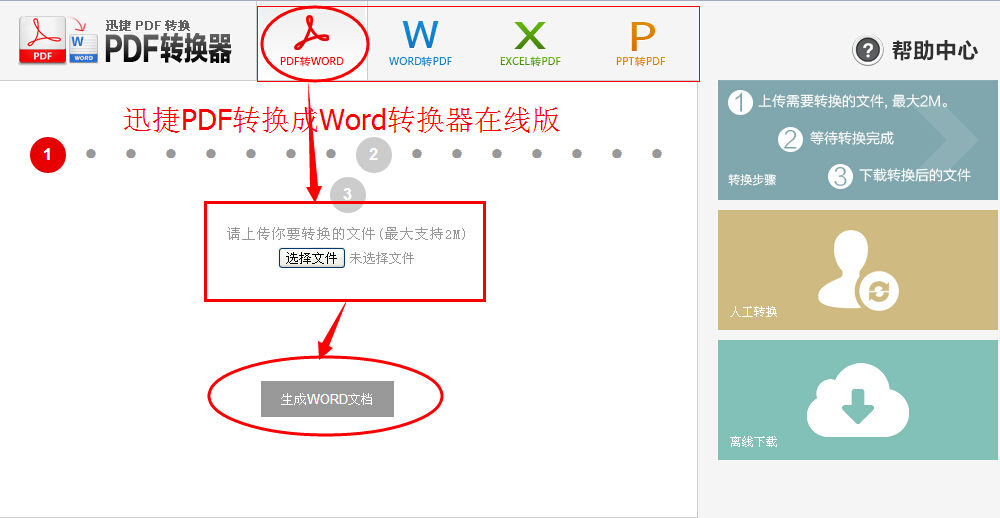Image resolution: width=1000 pixels, height=518 pixels.
Task: Click the cloud download icon
Action: coord(858,400)
